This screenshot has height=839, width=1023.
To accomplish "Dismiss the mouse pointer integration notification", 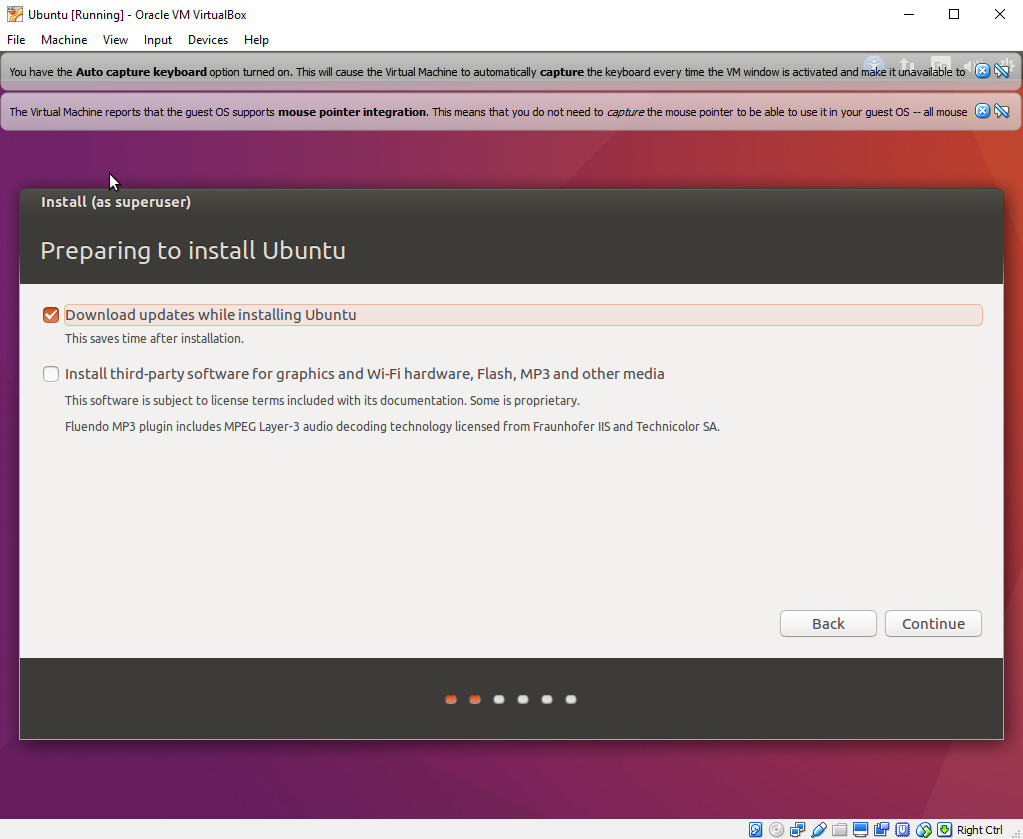I will (982, 111).
